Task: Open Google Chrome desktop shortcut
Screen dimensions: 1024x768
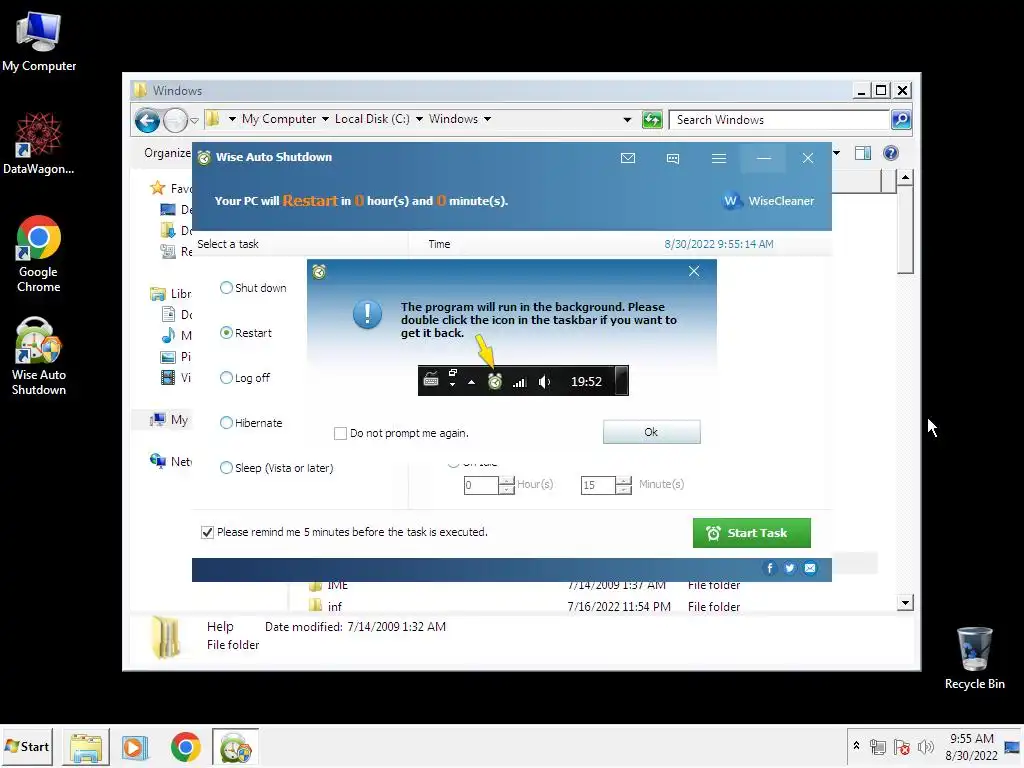Action: 39,255
